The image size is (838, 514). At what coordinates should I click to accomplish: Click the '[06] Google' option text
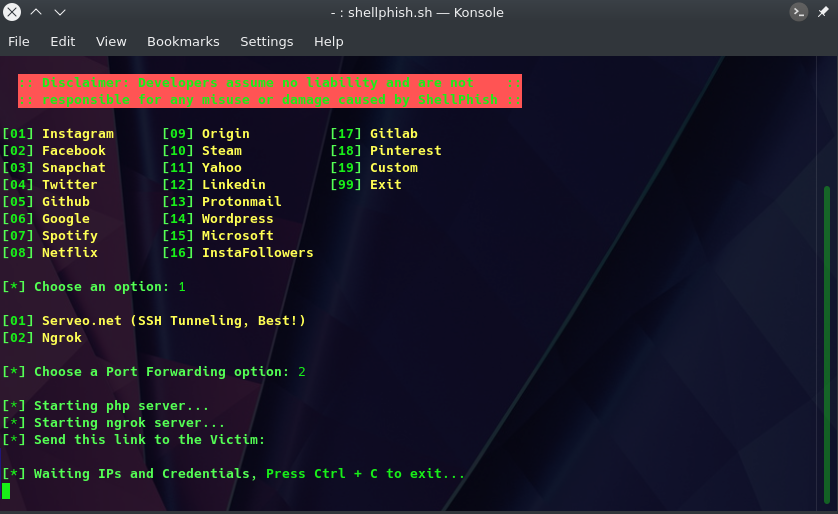point(46,219)
